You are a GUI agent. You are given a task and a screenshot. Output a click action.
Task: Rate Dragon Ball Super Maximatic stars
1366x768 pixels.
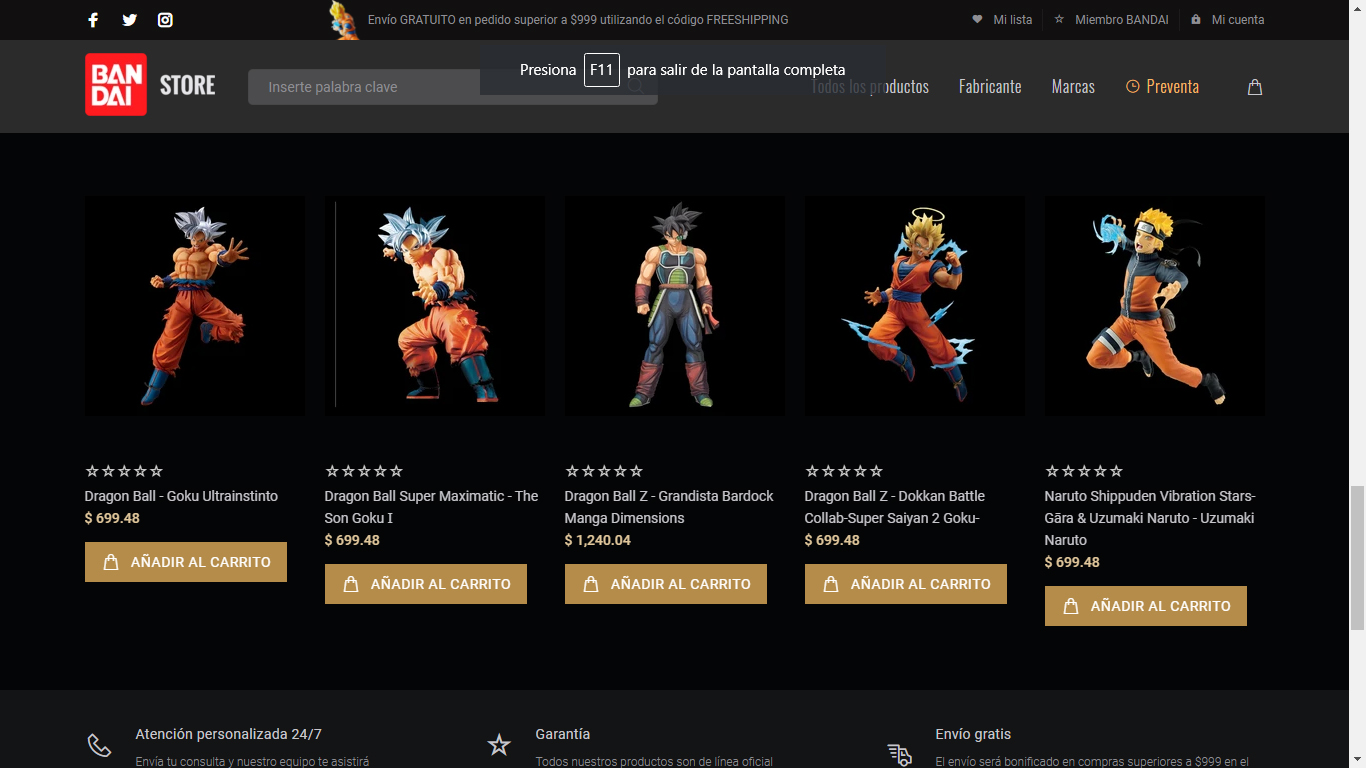(x=364, y=471)
